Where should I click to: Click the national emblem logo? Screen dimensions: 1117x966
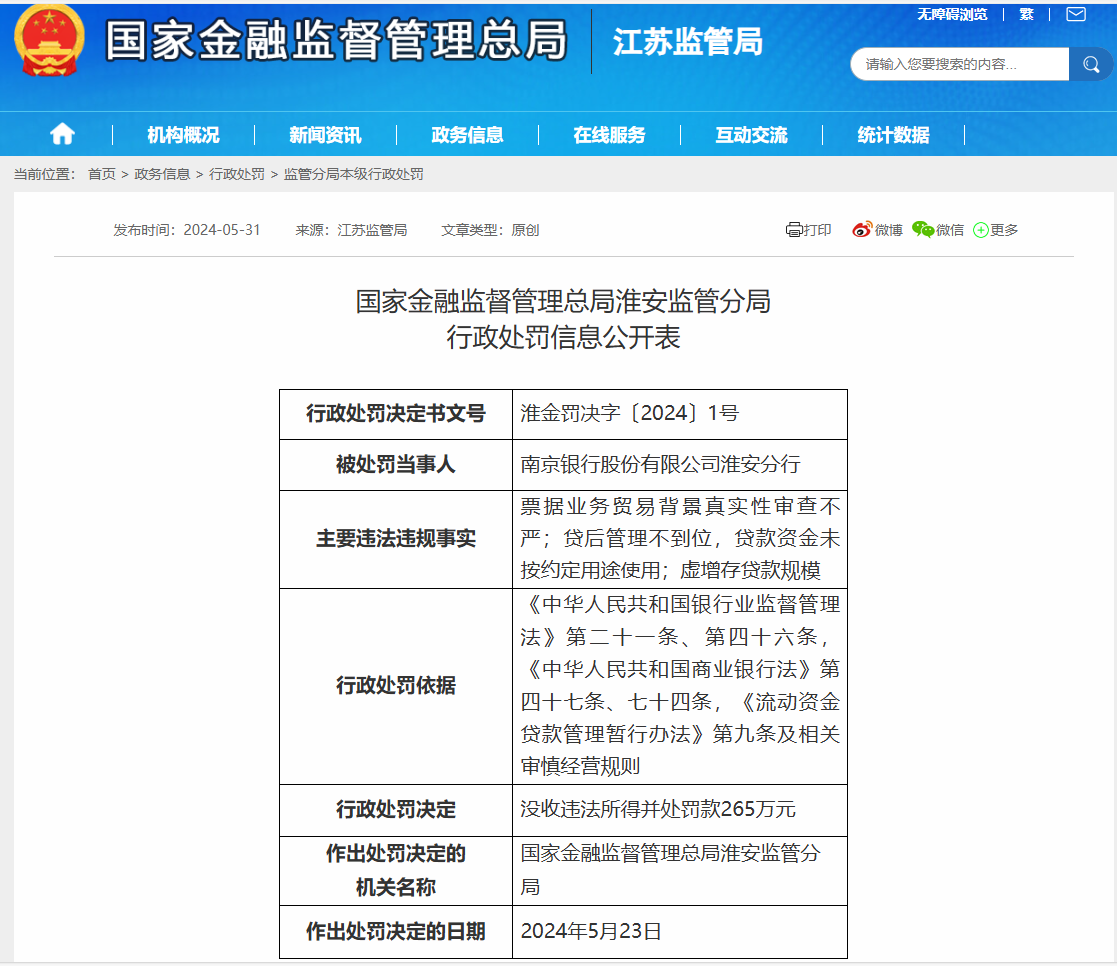pyautogui.click(x=49, y=40)
